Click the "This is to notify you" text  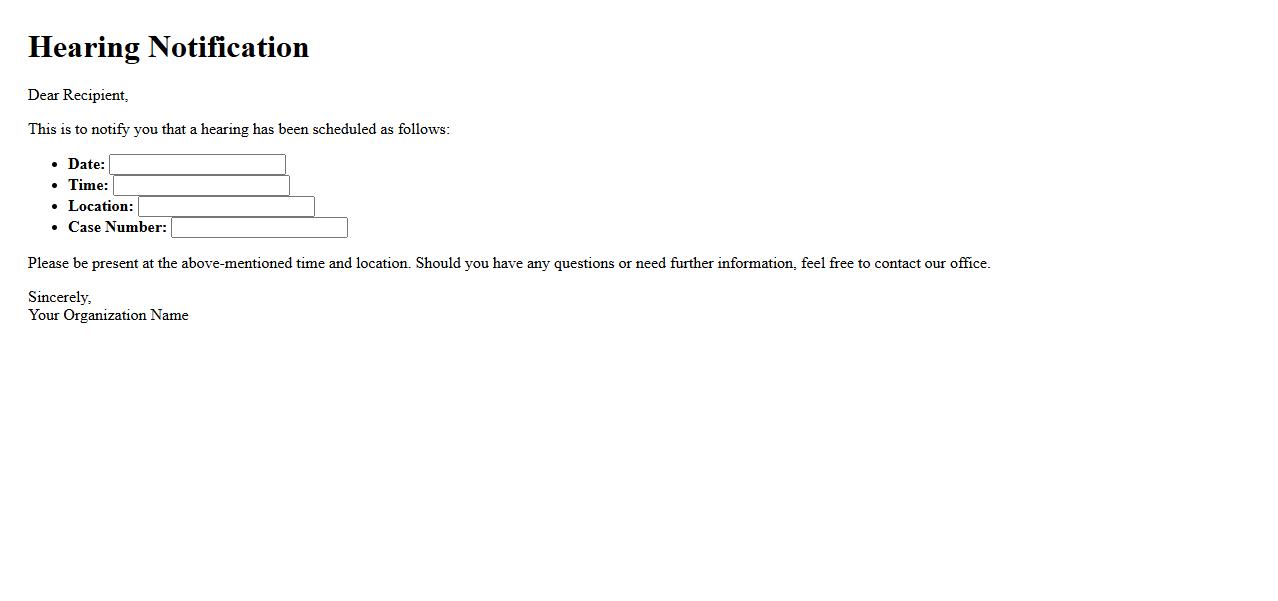coord(100,129)
